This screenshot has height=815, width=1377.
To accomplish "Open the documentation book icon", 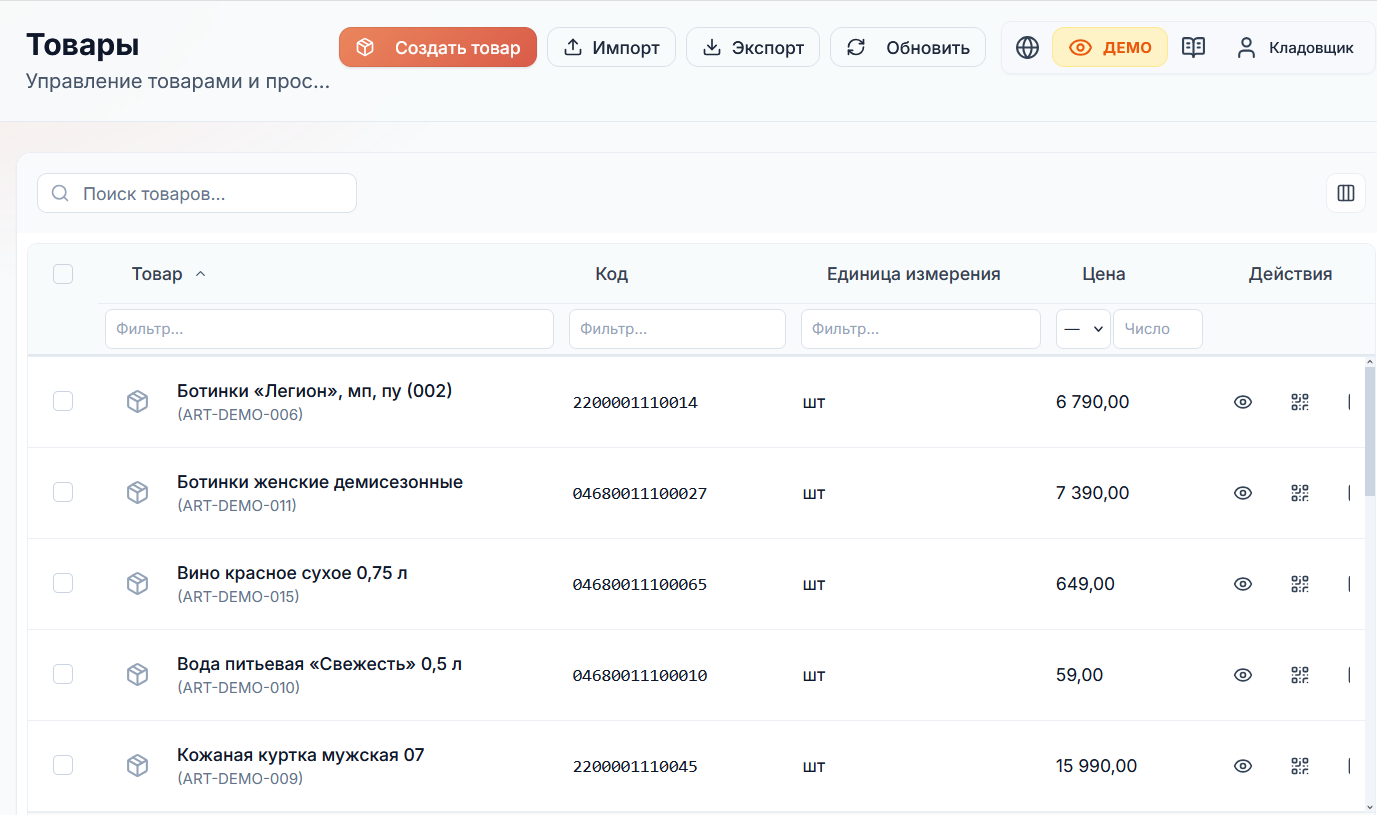I will click(1193, 47).
